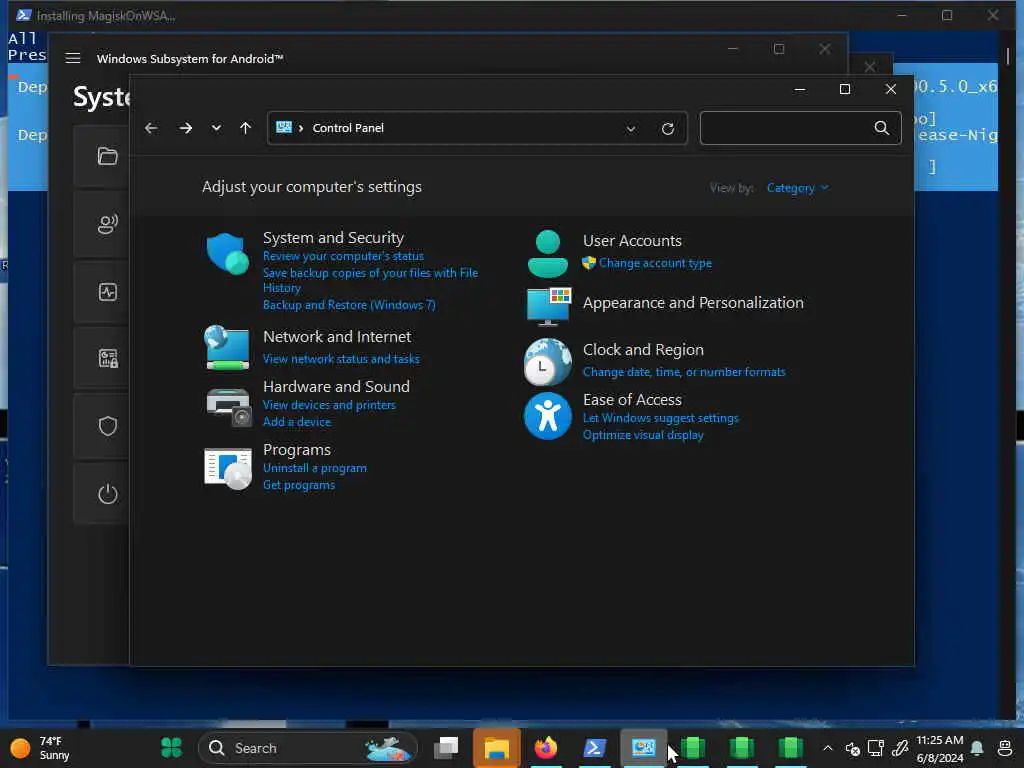Viewport: 1024px width, 768px height.
Task: Select lock checklist icon in WSA sidebar
Action: click(x=108, y=359)
